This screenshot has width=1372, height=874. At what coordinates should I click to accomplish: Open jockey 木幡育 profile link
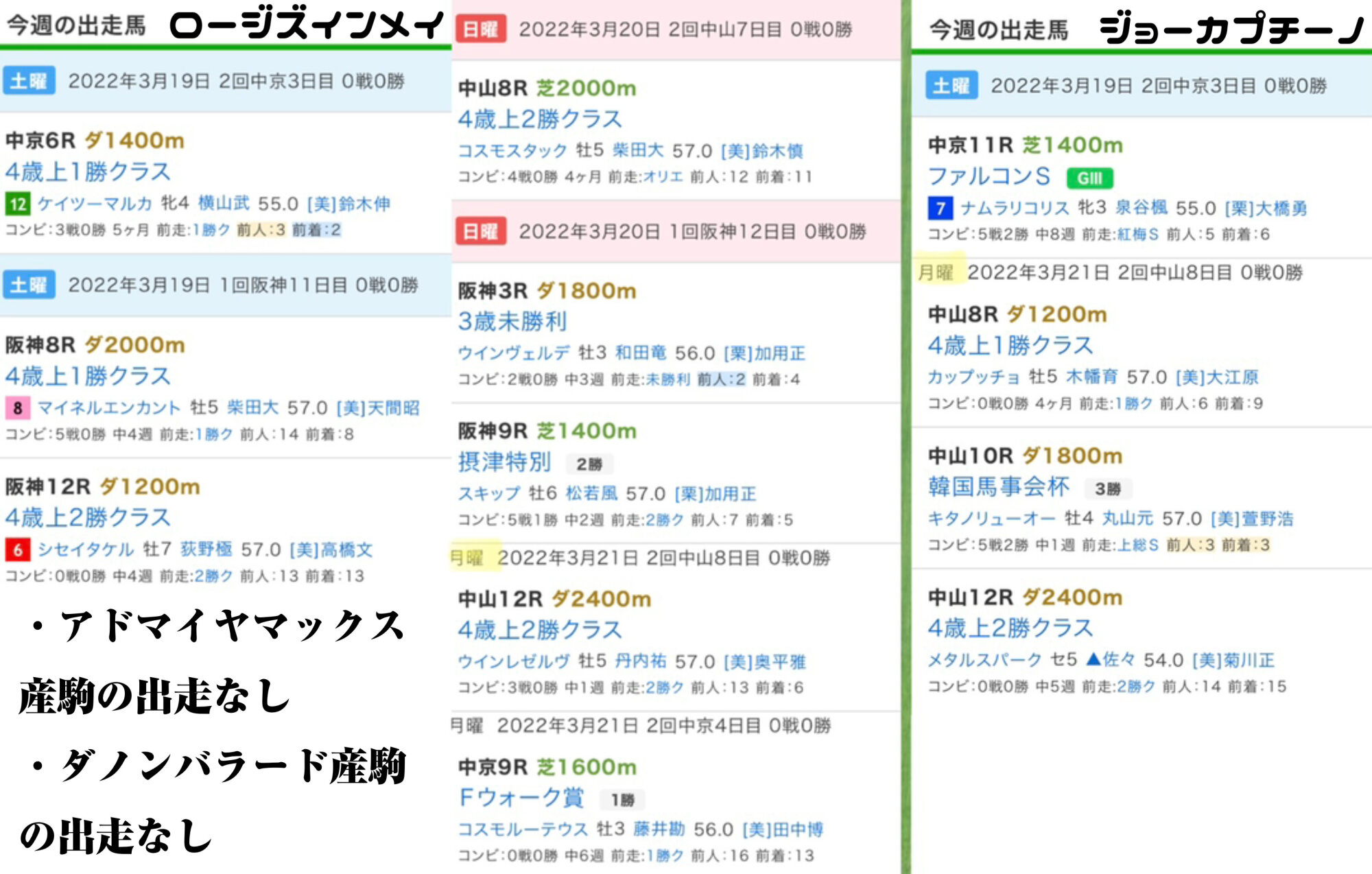(x=1092, y=377)
